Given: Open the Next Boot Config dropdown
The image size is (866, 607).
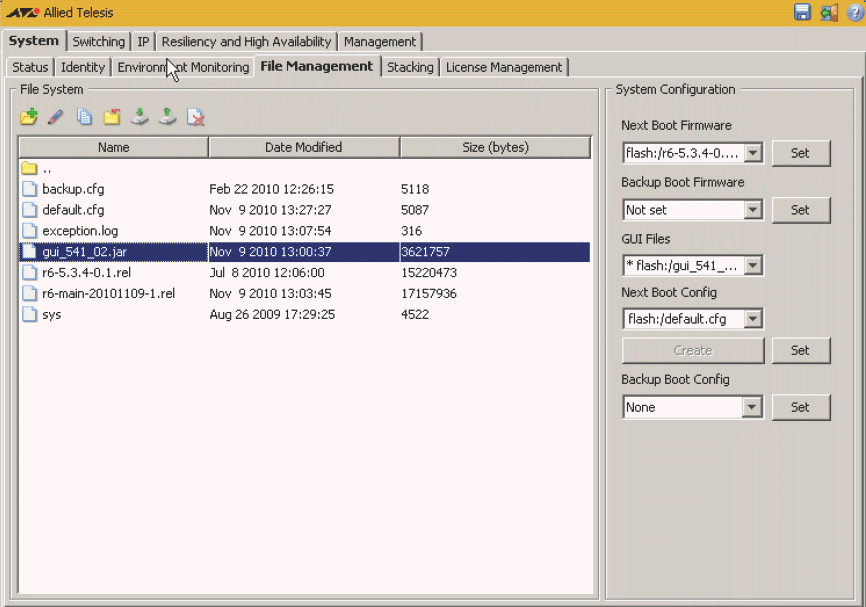Looking at the screenshot, I should click(x=753, y=319).
